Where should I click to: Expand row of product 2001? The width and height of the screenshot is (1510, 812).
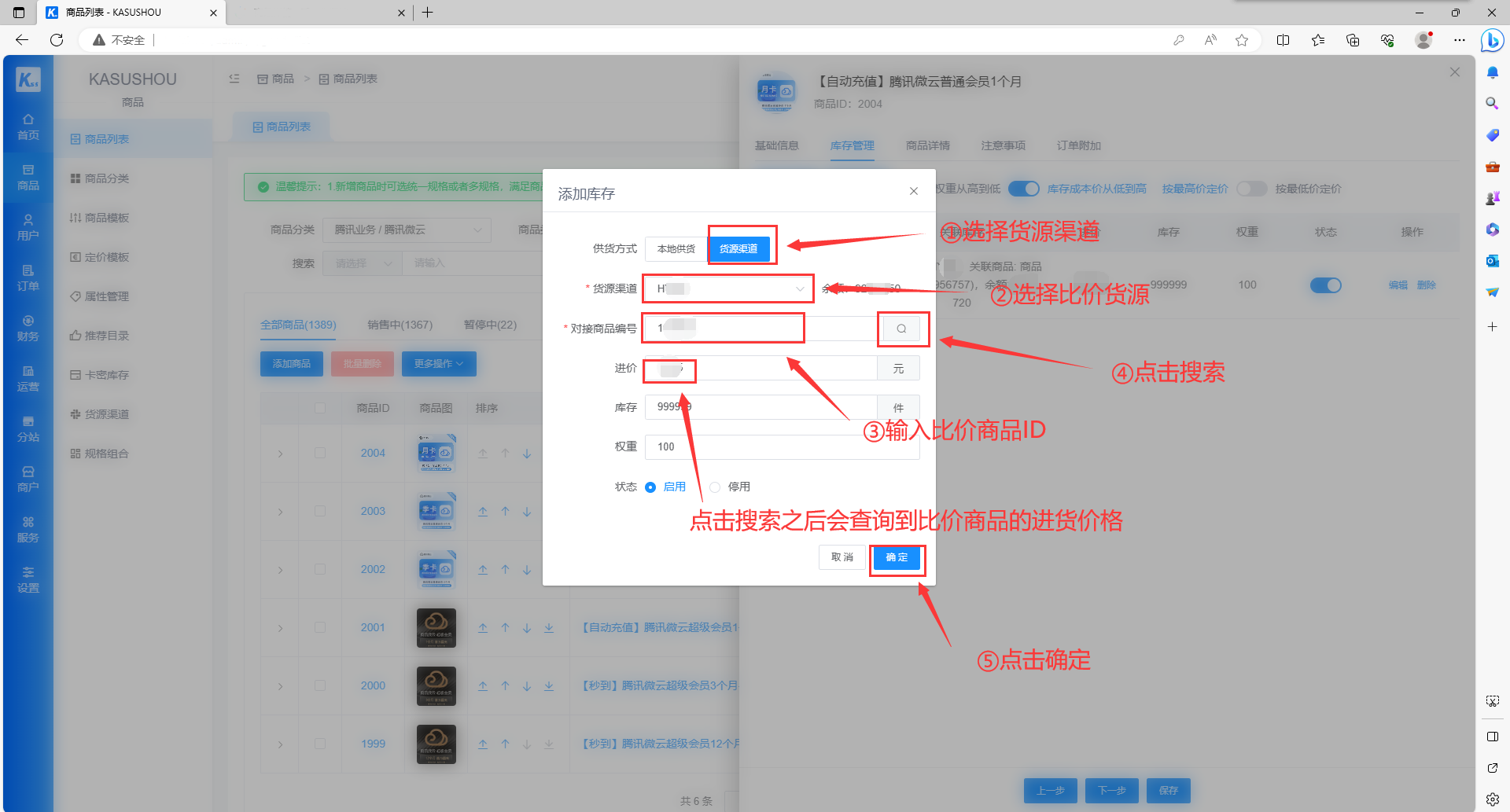pos(280,628)
